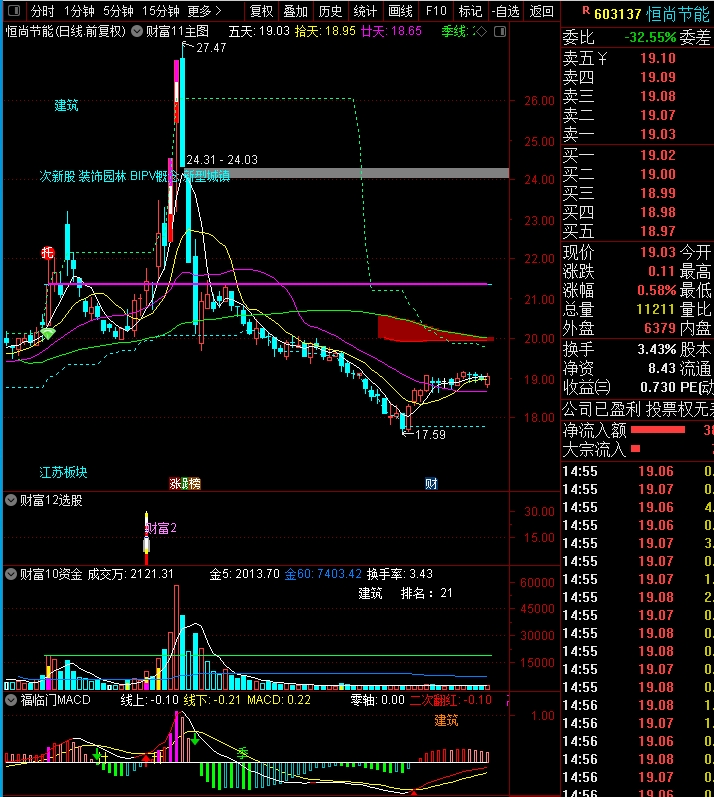The height and width of the screenshot is (797, 714).
Task: Click the ¥ icon next to 卖五
Action: coord(602,58)
